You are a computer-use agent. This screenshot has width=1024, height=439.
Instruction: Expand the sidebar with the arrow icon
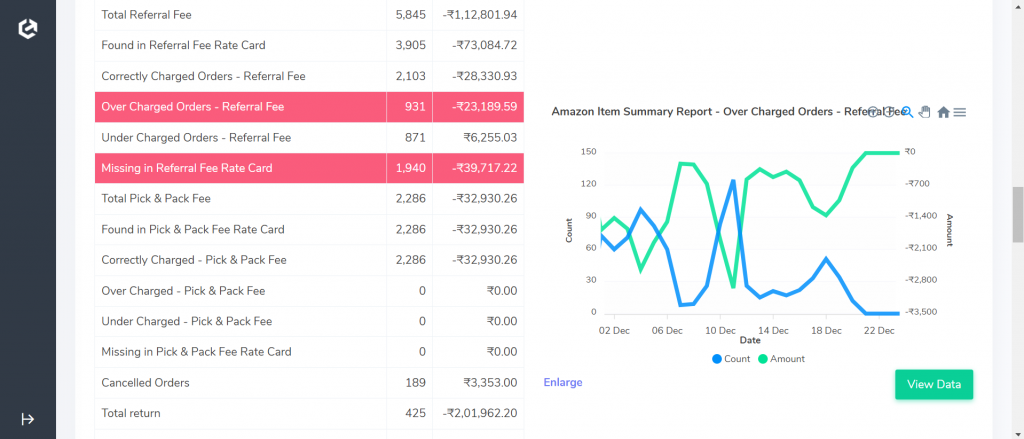click(x=27, y=419)
